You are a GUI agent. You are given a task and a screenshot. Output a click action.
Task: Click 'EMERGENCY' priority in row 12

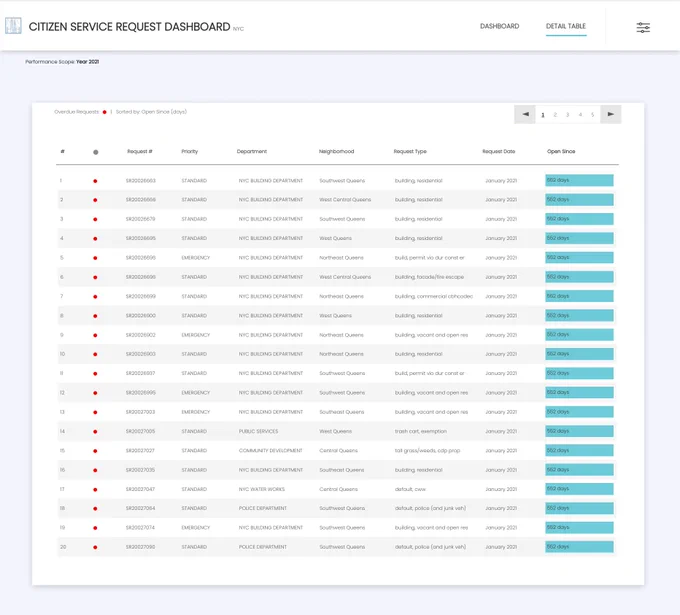[196, 393]
